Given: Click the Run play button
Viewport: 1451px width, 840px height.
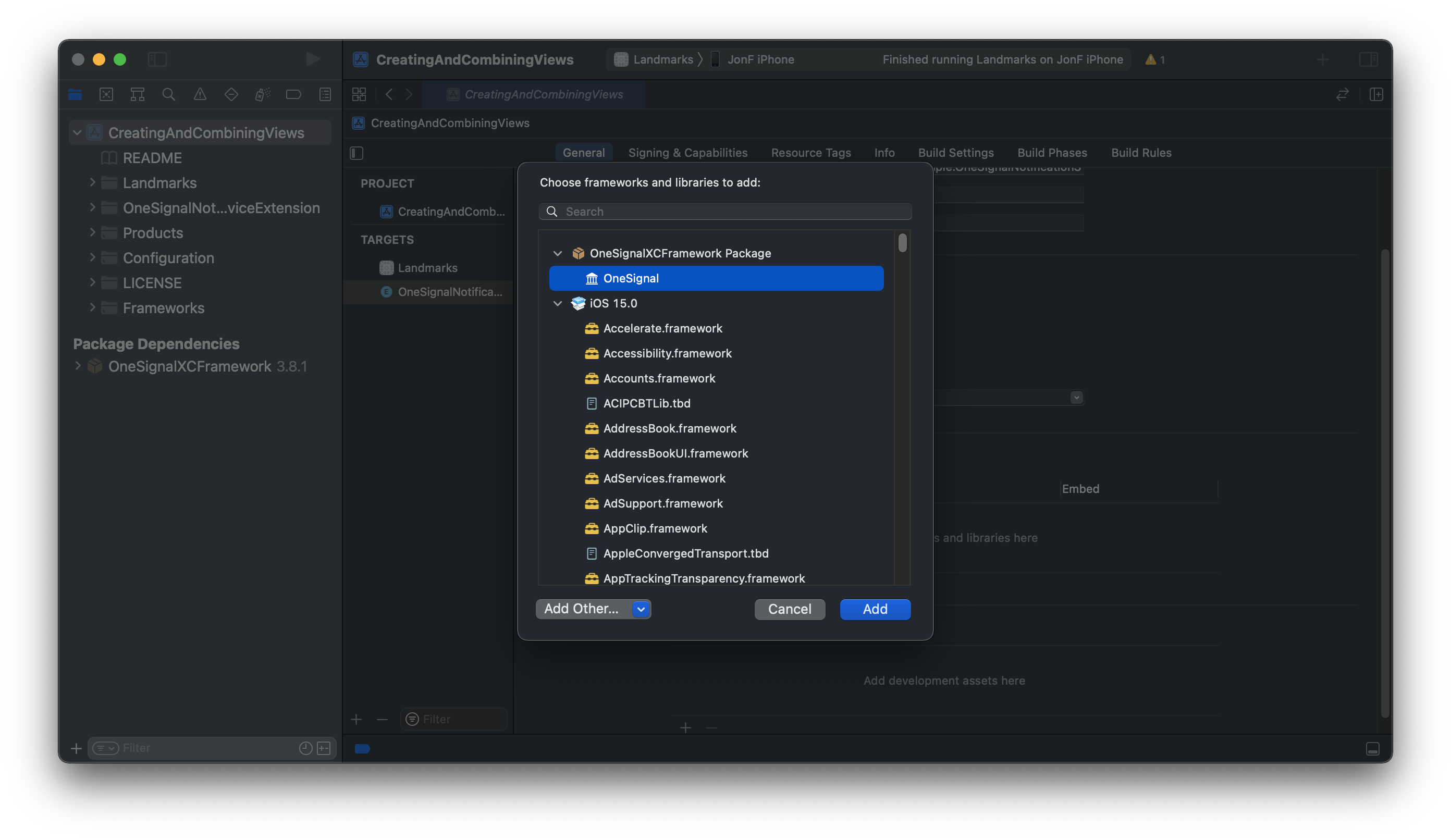Looking at the screenshot, I should [x=312, y=59].
